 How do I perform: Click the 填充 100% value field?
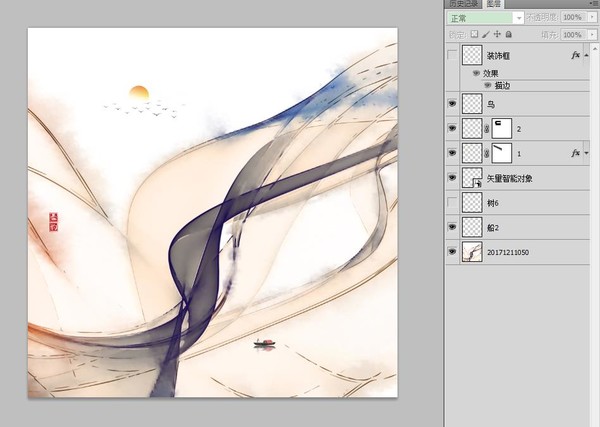click(x=573, y=35)
